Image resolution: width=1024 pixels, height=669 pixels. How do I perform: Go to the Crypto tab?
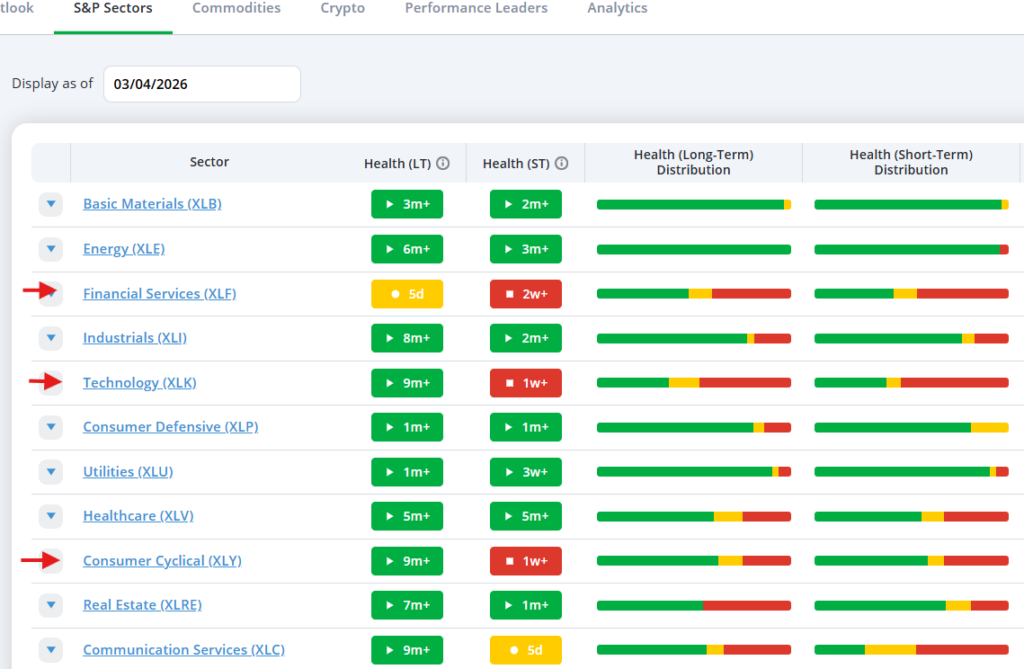(x=342, y=9)
